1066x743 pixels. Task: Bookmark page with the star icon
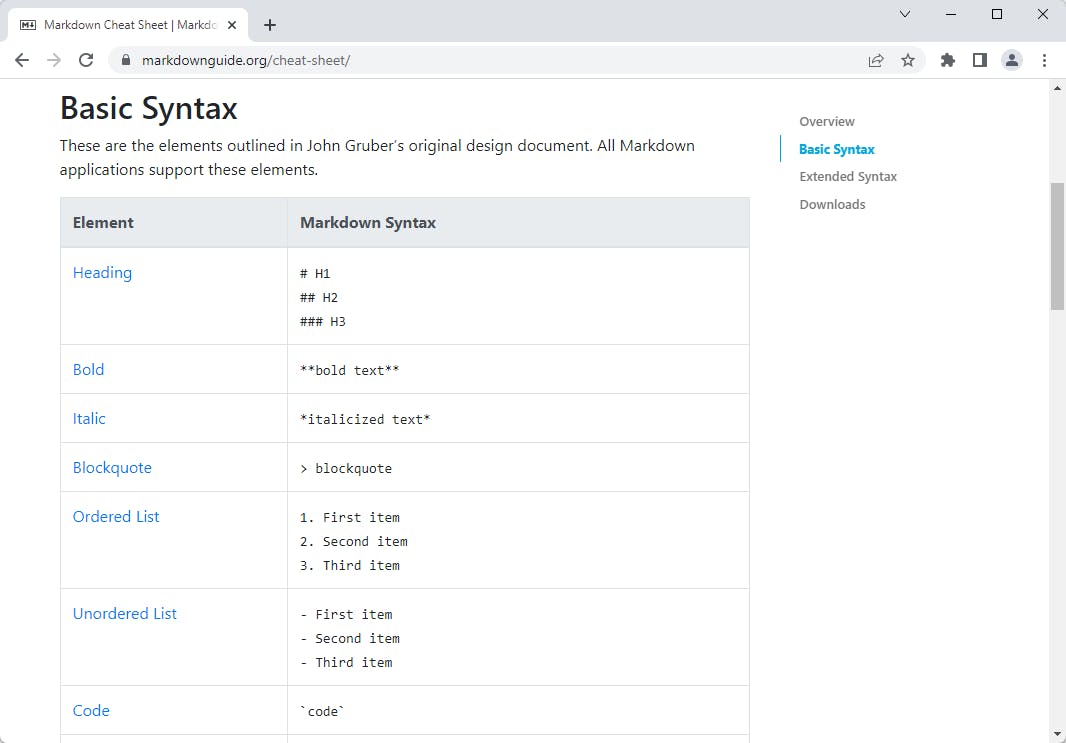pyautogui.click(x=908, y=60)
